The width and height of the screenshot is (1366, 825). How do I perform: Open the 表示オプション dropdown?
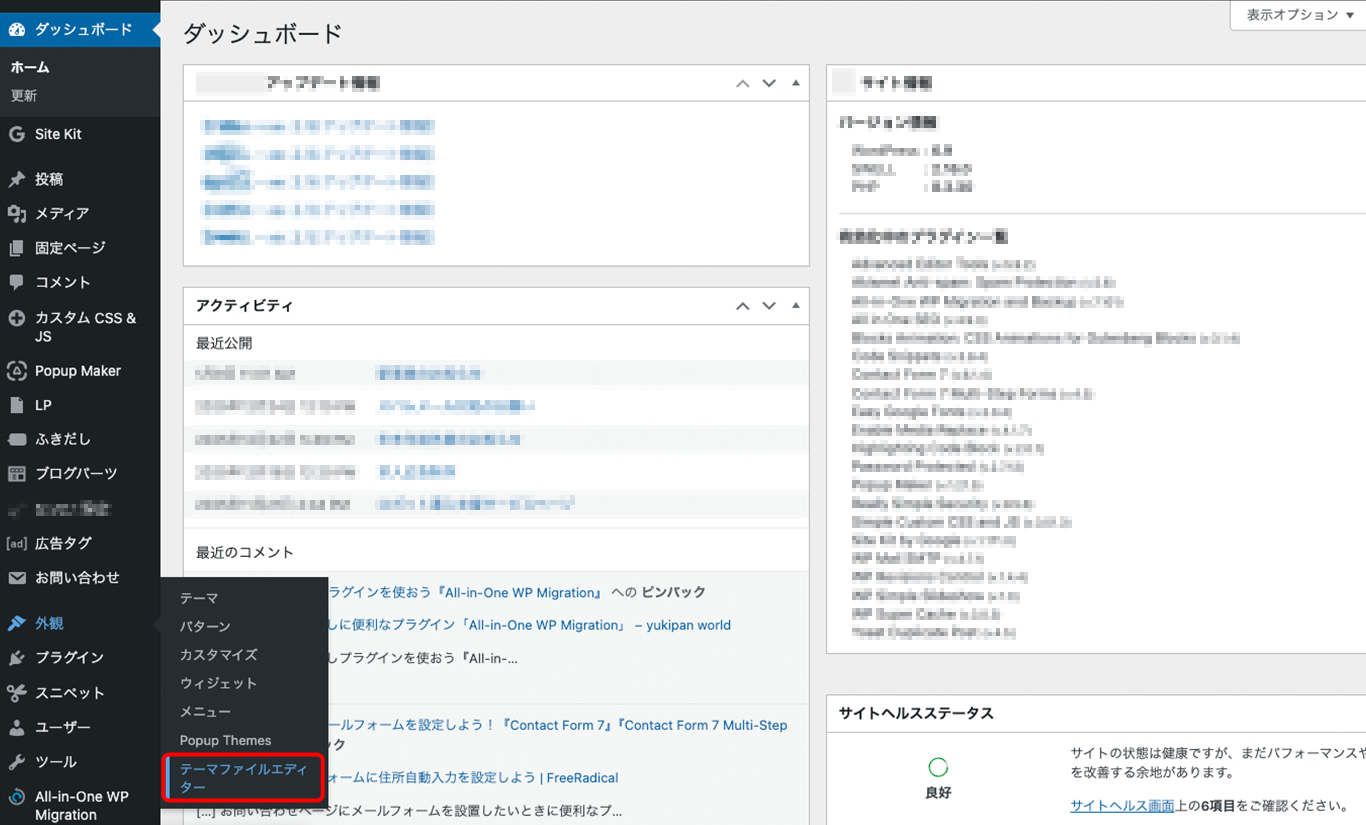[x=1299, y=15]
